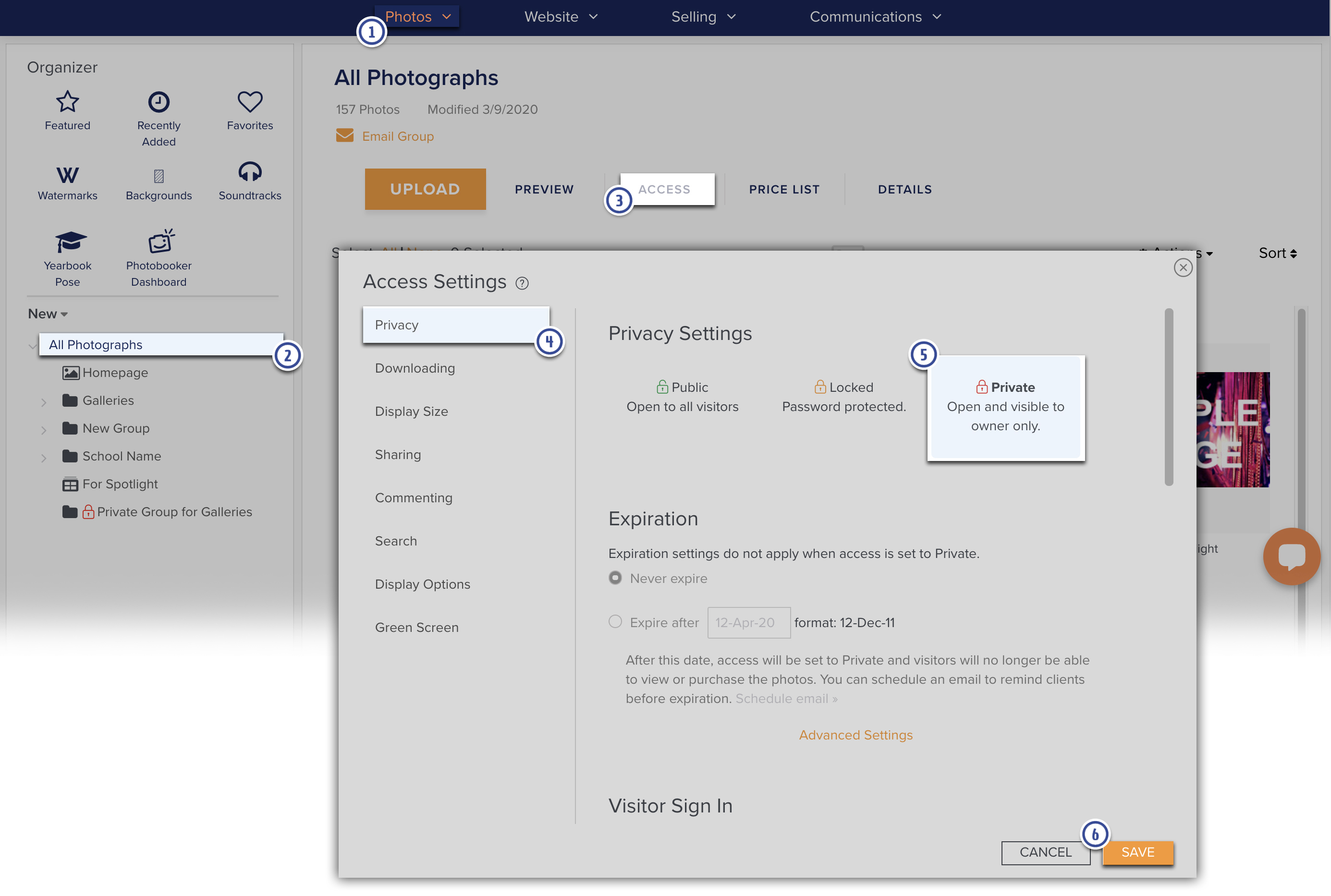The height and width of the screenshot is (896, 1331).
Task: Switch to the Details tab
Action: 904,189
